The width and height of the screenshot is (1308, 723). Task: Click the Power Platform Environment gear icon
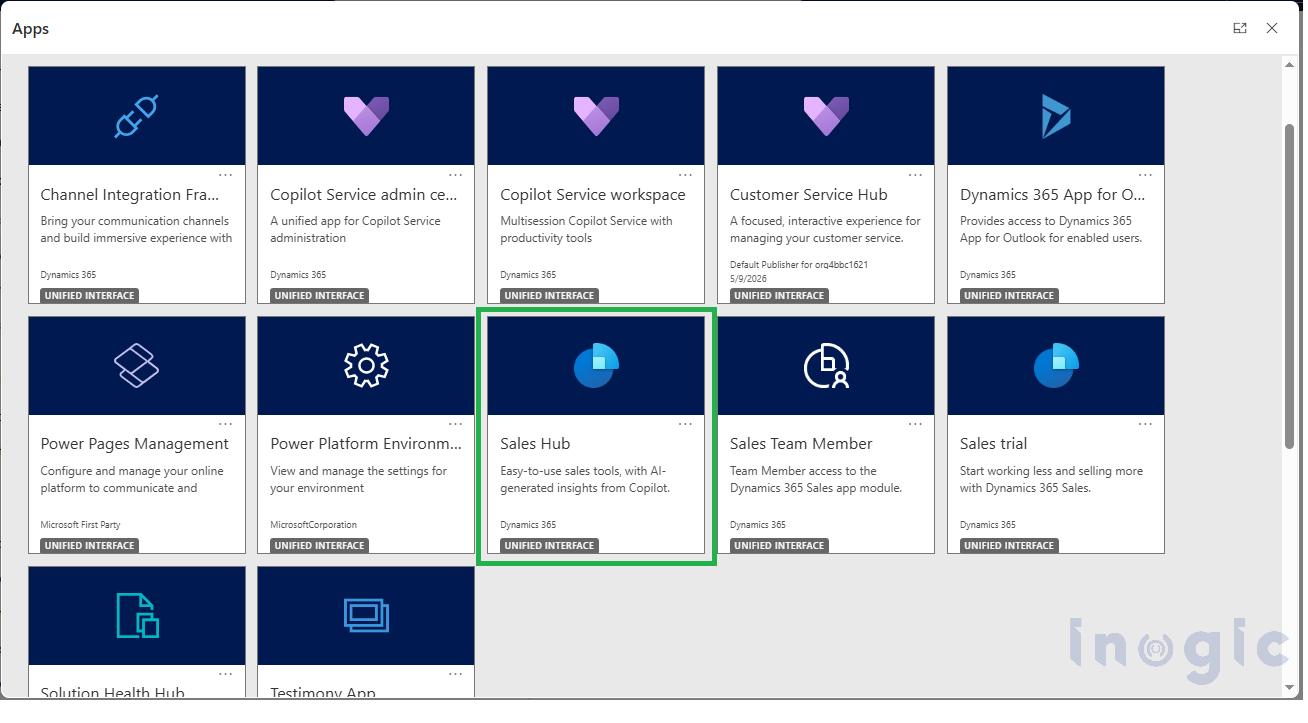pyautogui.click(x=366, y=366)
